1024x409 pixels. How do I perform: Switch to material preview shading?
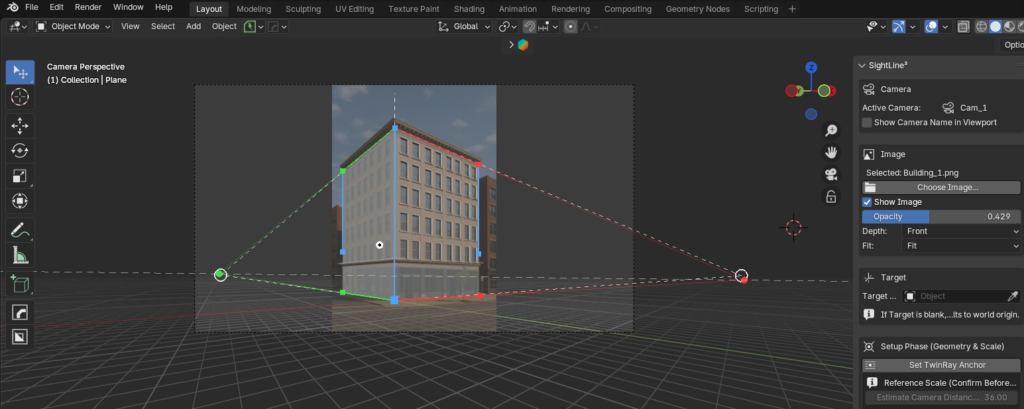click(1009, 27)
